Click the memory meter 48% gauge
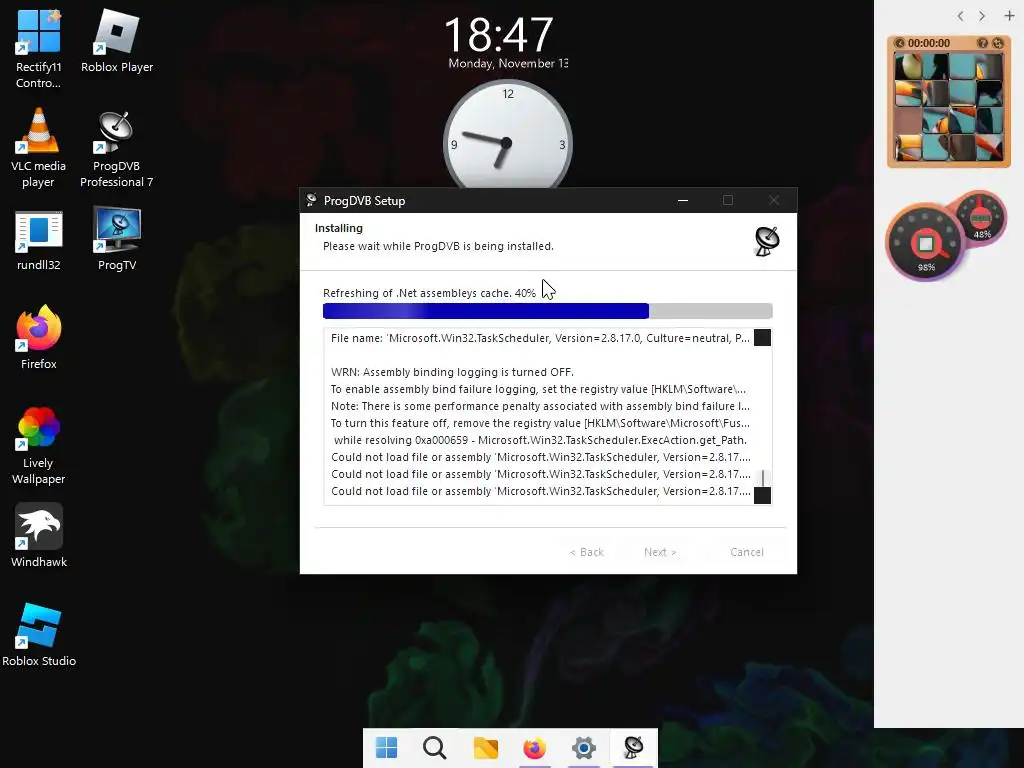 point(982,218)
